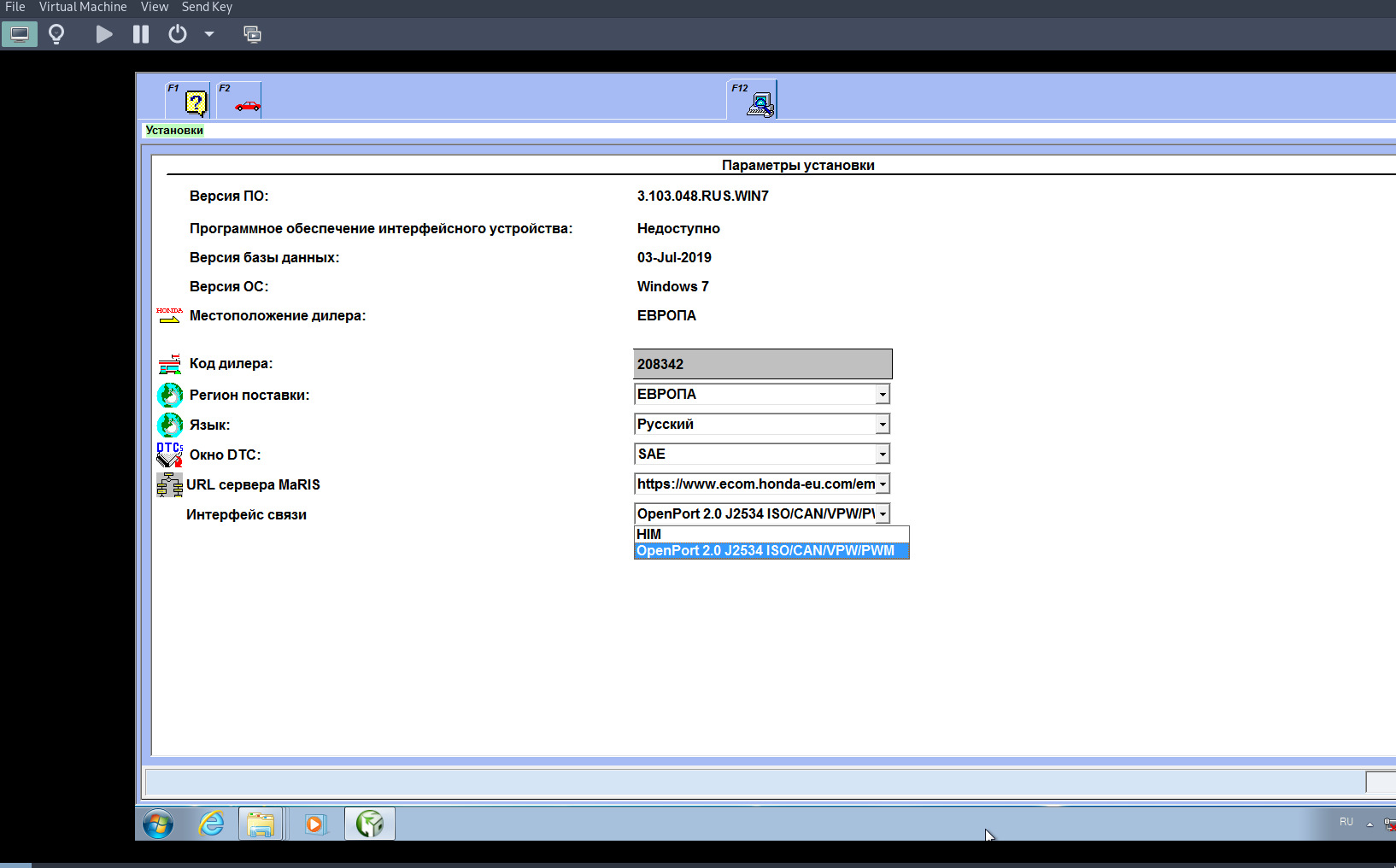Click the dealer code field 208342
The width and height of the screenshot is (1396, 868).
763,364
